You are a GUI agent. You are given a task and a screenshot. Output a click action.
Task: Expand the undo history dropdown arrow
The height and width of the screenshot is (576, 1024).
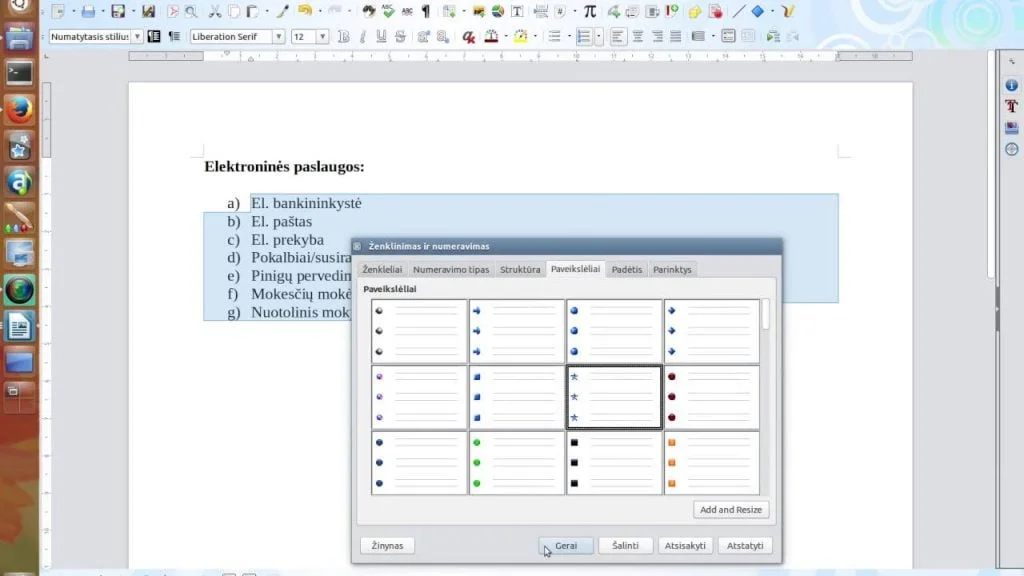pos(320,12)
